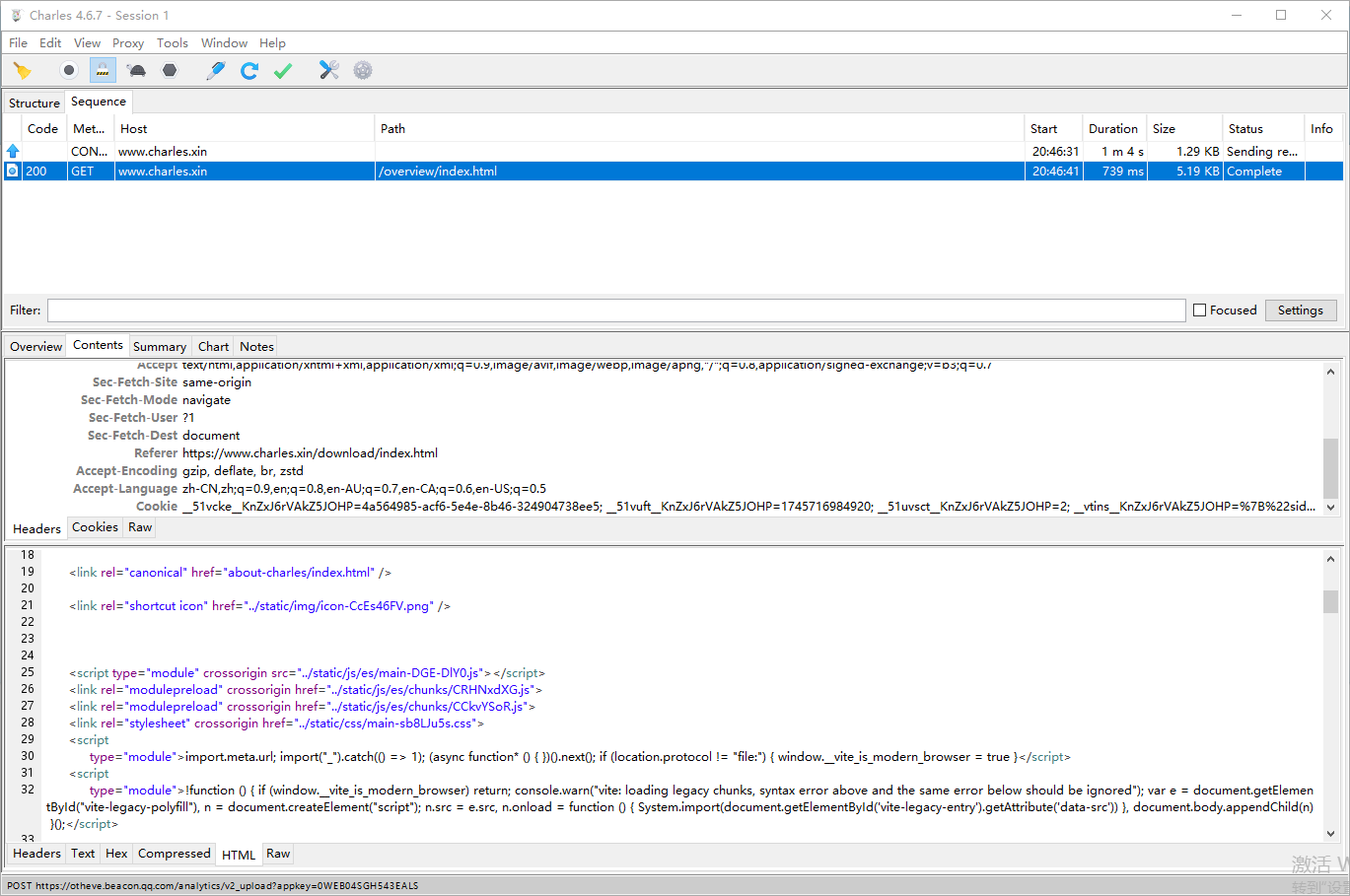This screenshot has height=896, width=1350.
Task: Show response Text tab
Action: (x=83, y=854)
